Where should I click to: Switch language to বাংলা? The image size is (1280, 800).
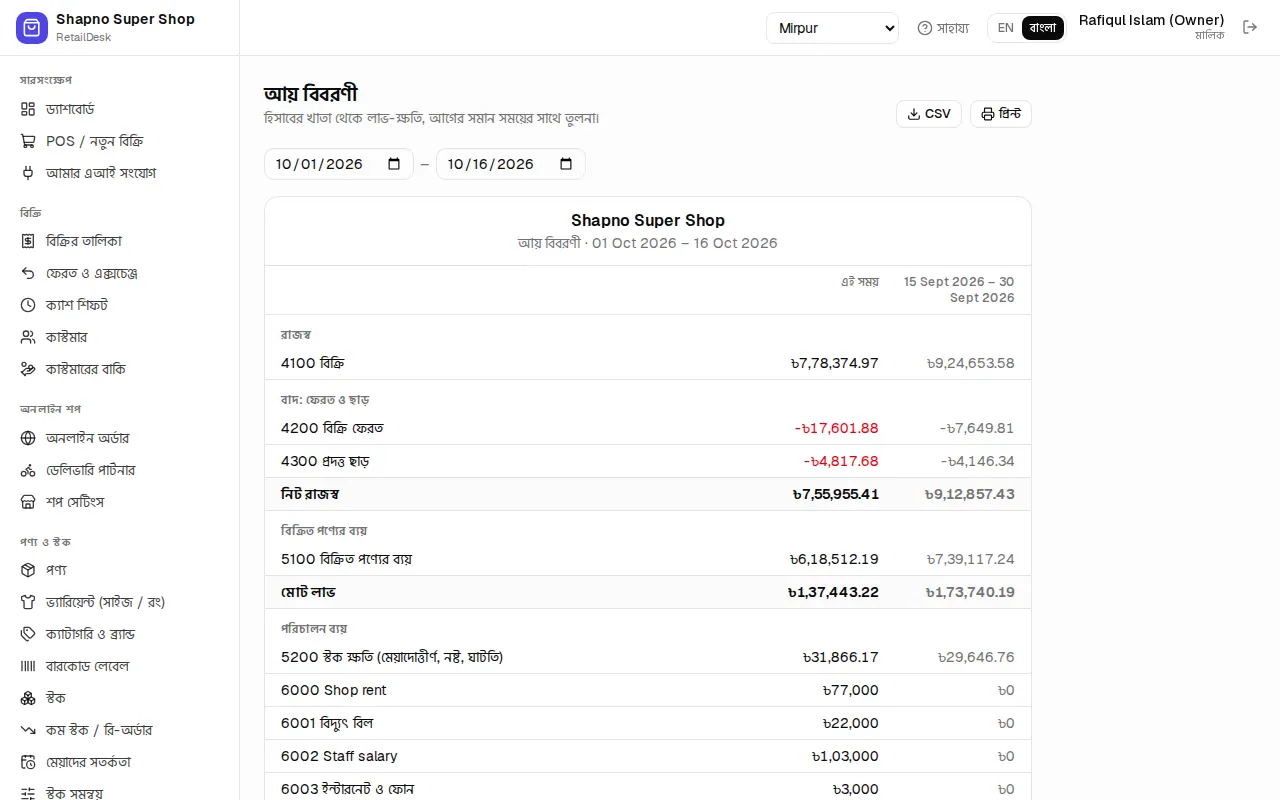click(x=1043, y=28)
